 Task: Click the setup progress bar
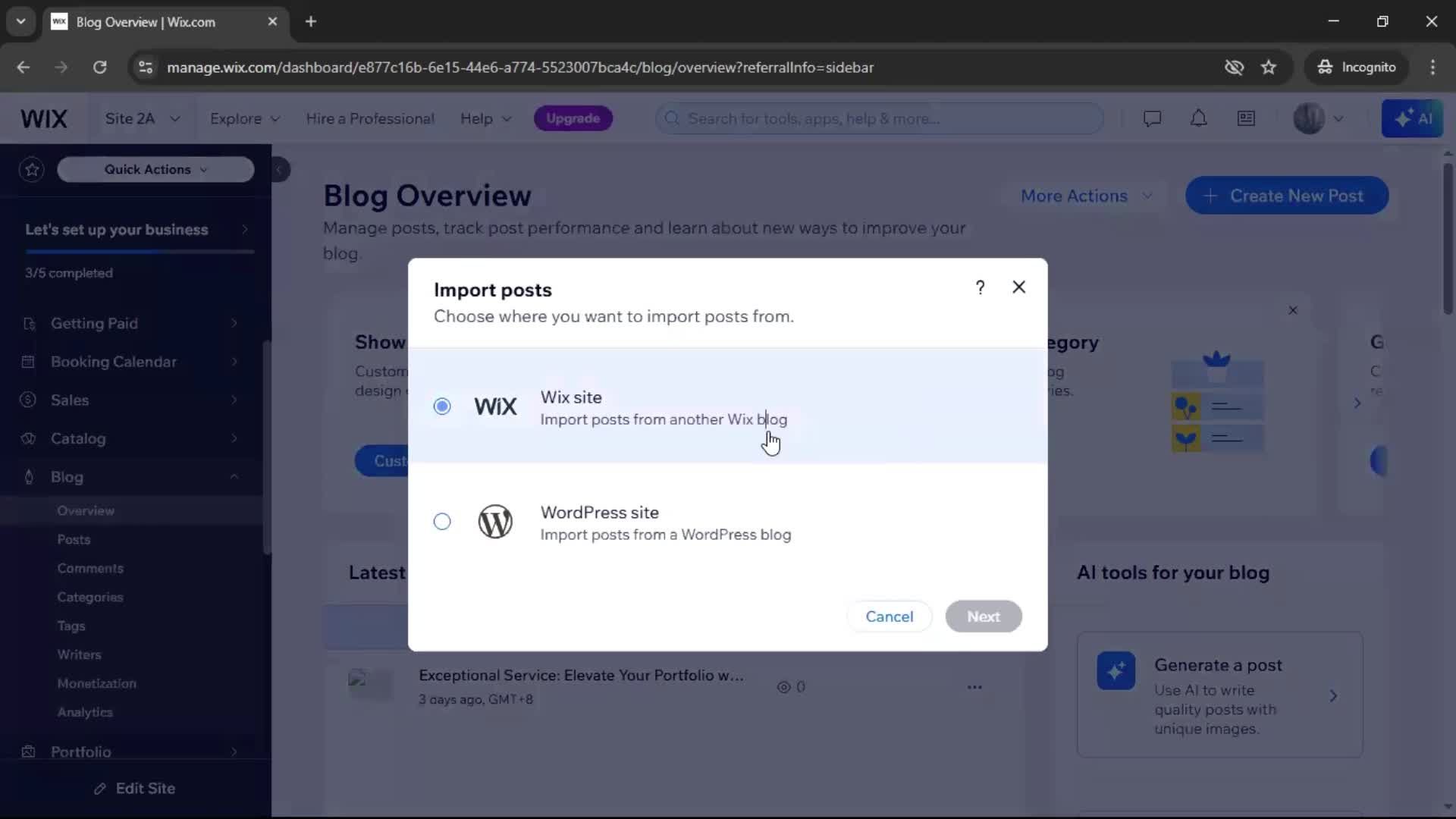click(140, 251)
